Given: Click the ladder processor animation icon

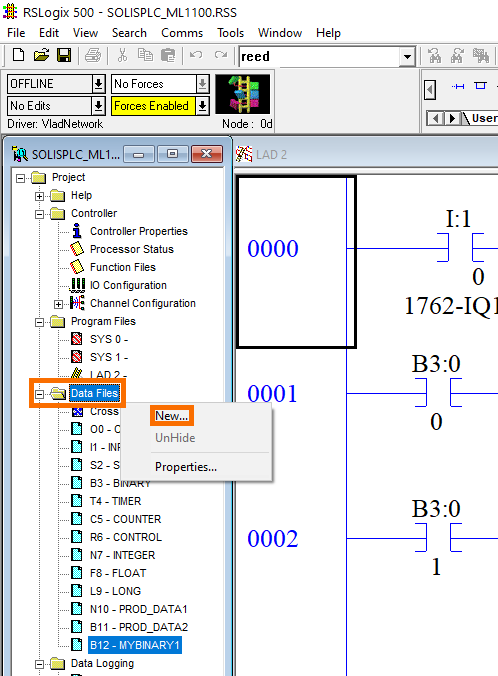Looking at the screenshot, I should (x=243, y=94).
